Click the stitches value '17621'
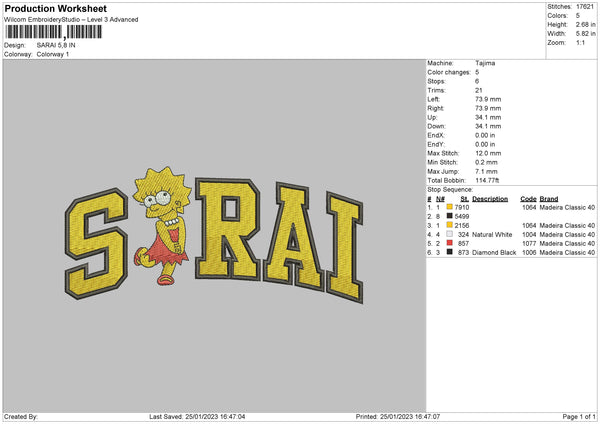600x424 pixels. (x=585, y=7)
